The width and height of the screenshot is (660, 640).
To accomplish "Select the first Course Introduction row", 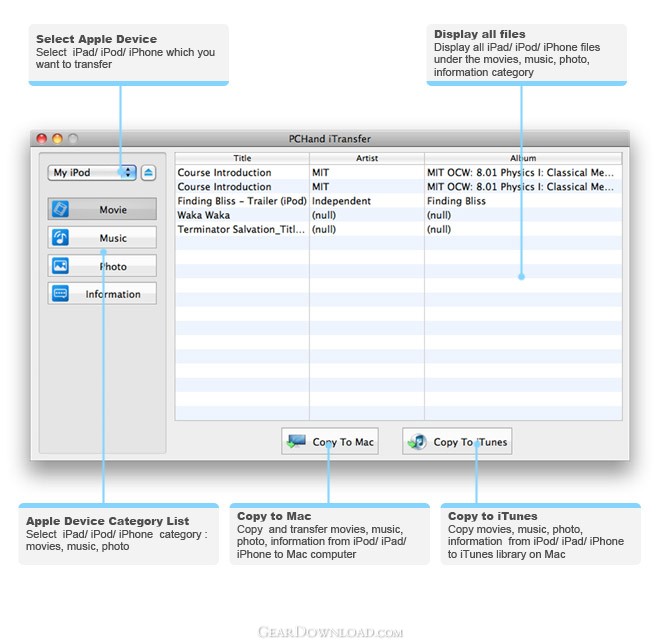I will click(399, 173).
